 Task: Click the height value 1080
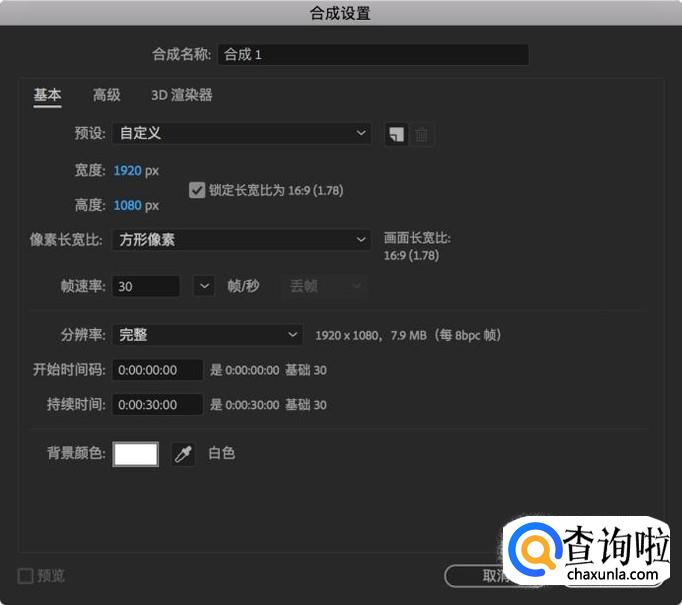click(x=127, y=205)
